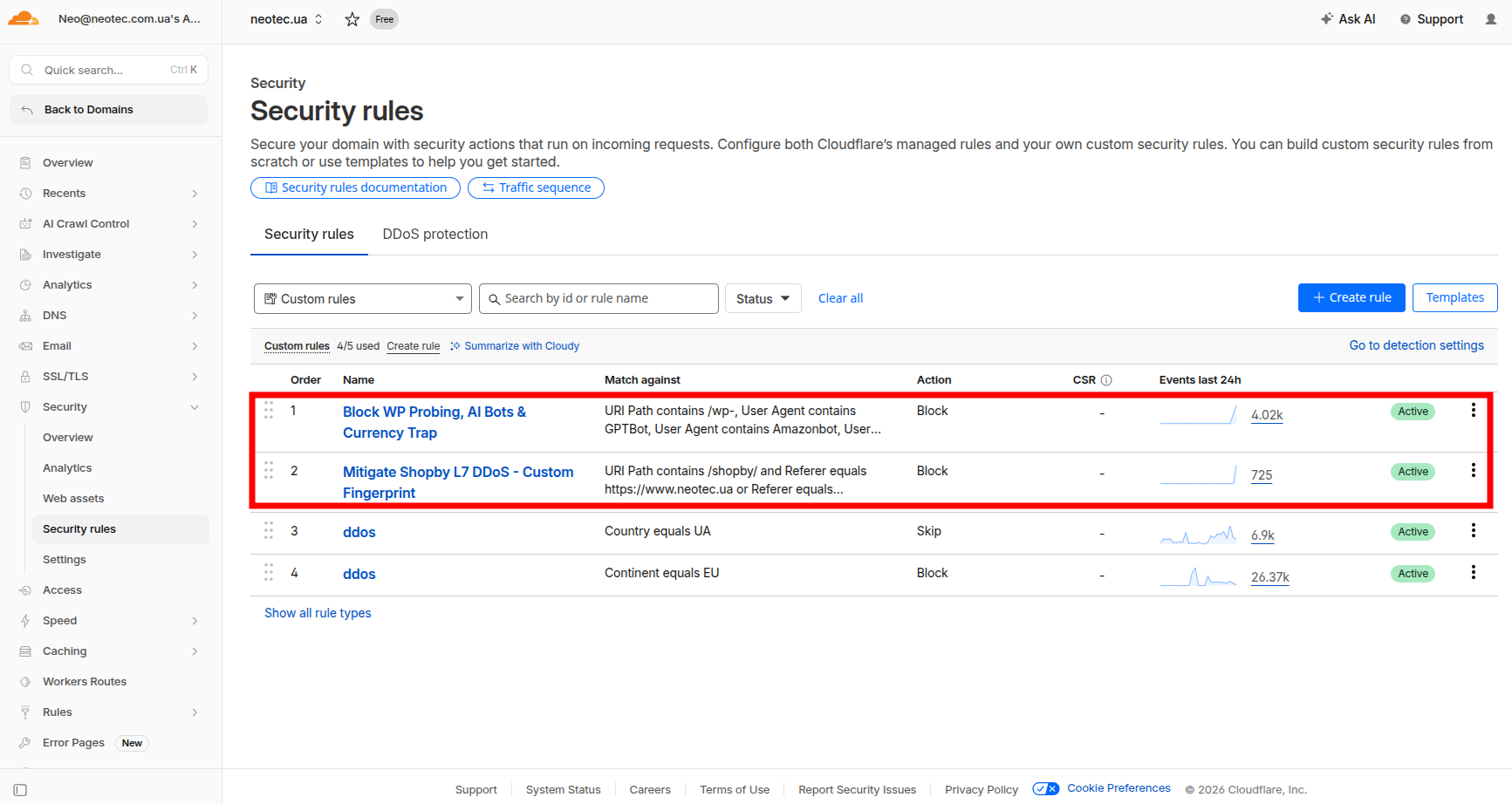This screenshot has width=1512, height=804.
Task: Click the Cloudflare logo icon
Action: [x=24, y=18]
